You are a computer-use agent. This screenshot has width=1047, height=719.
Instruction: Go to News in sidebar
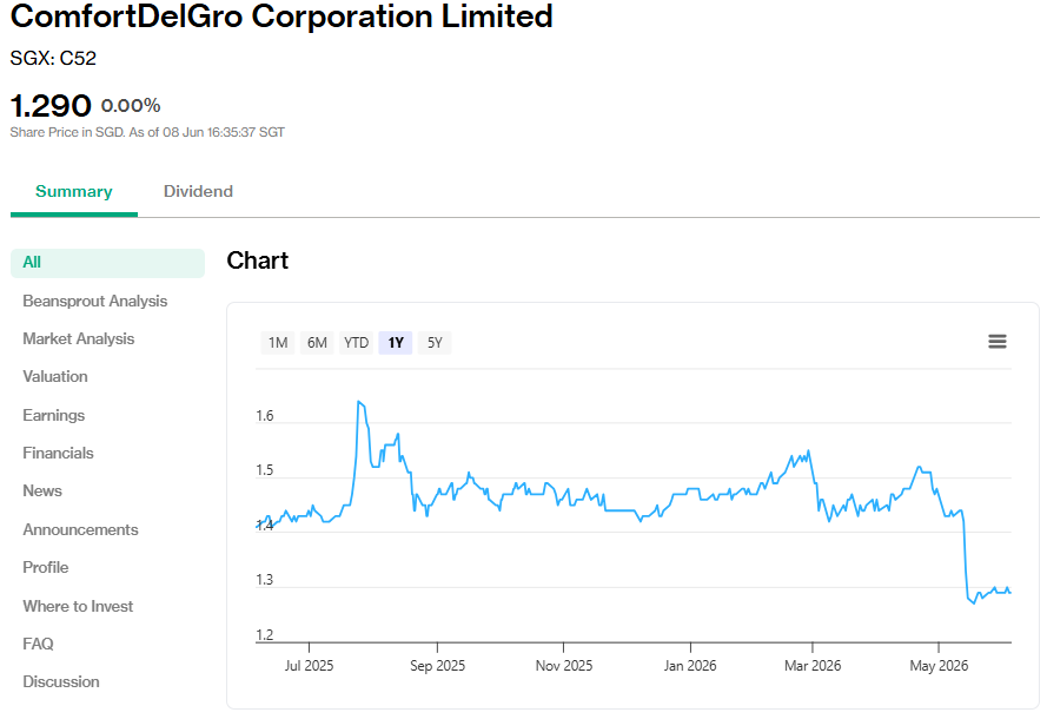[42, 491]
